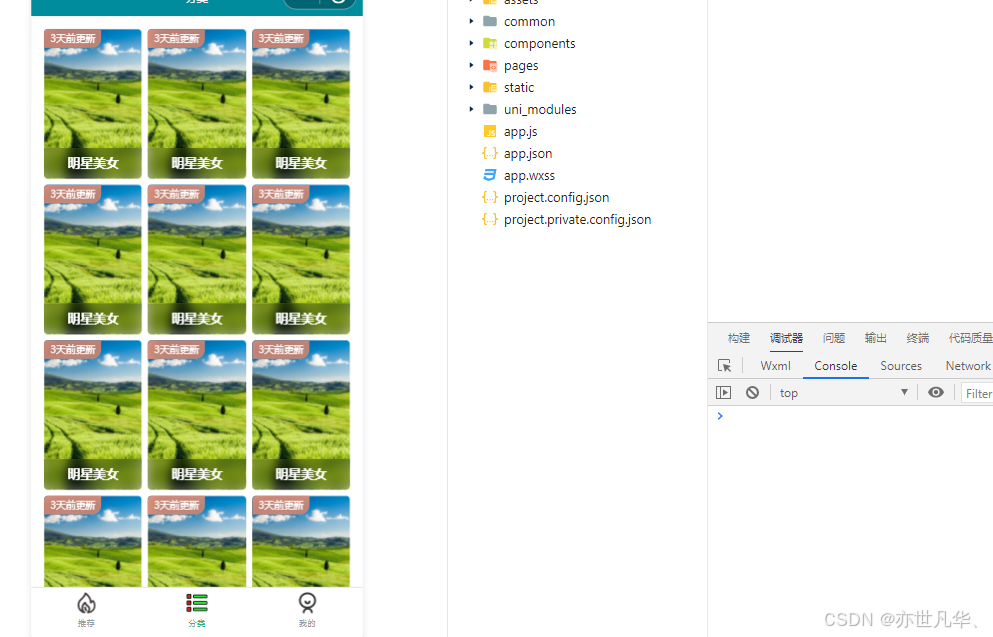The height and width of the screenshot is (637, 993).
Task: Switch to the 构建 tab
Action: coord(738,338)
